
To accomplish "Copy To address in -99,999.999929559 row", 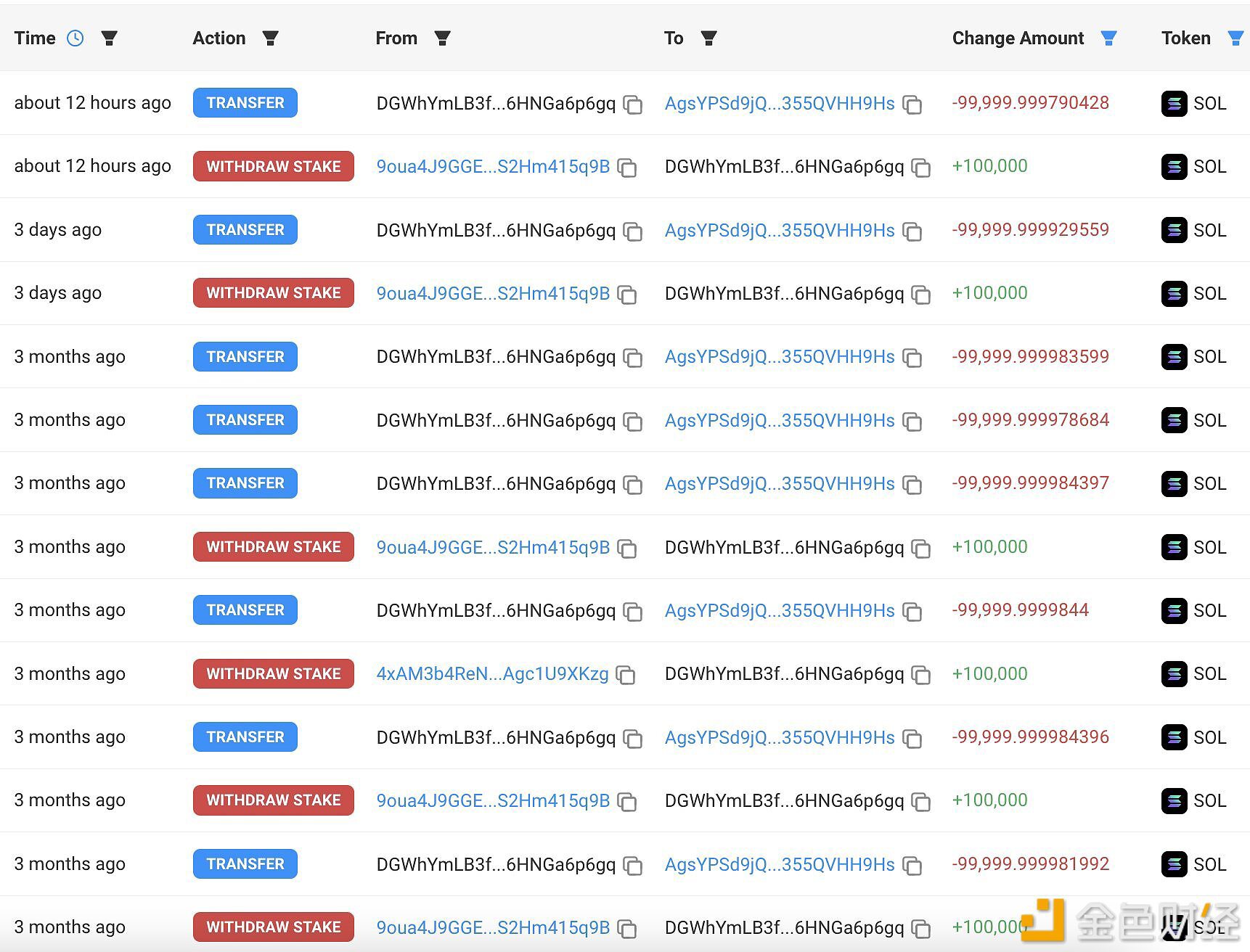I will (912, 231).
